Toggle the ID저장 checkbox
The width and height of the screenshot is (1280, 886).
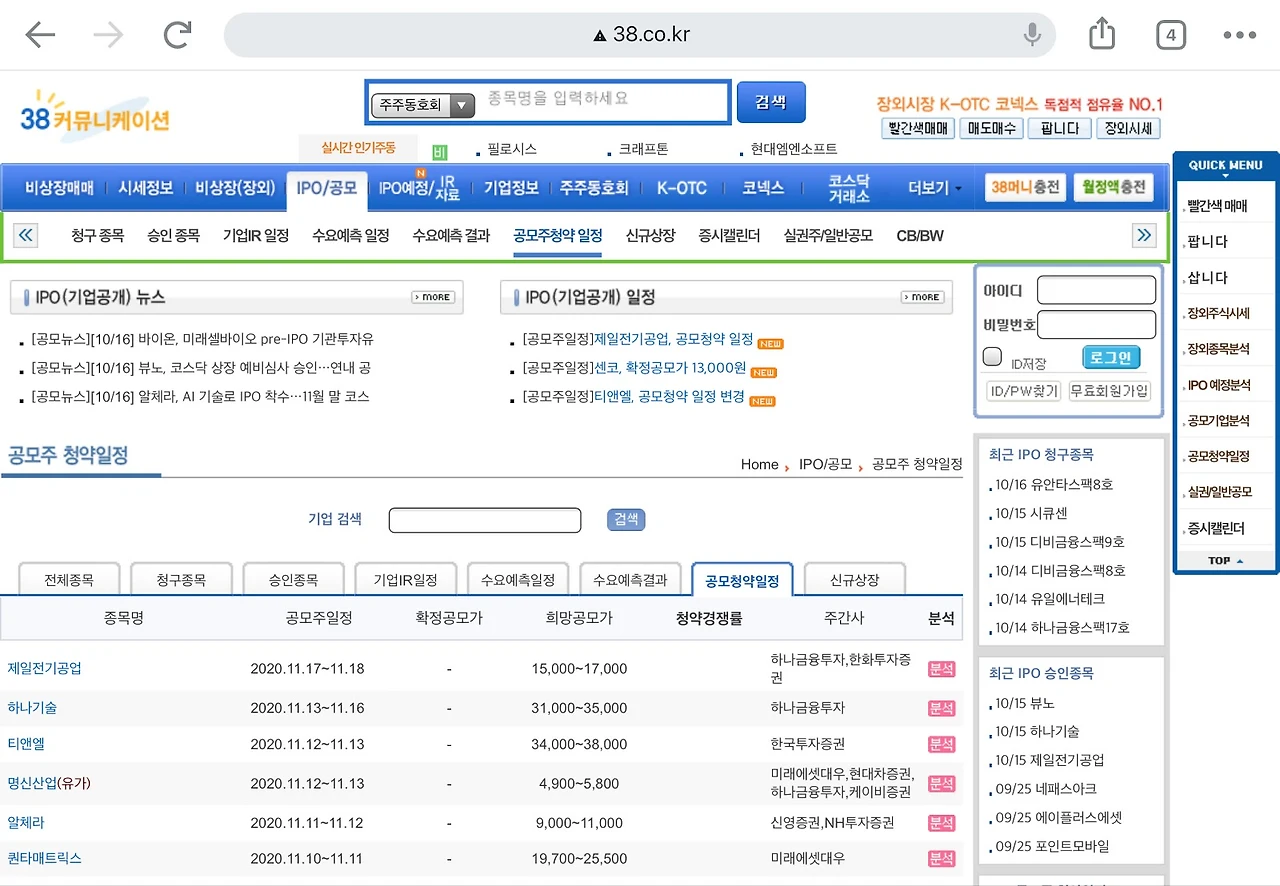tap(993, 357)
